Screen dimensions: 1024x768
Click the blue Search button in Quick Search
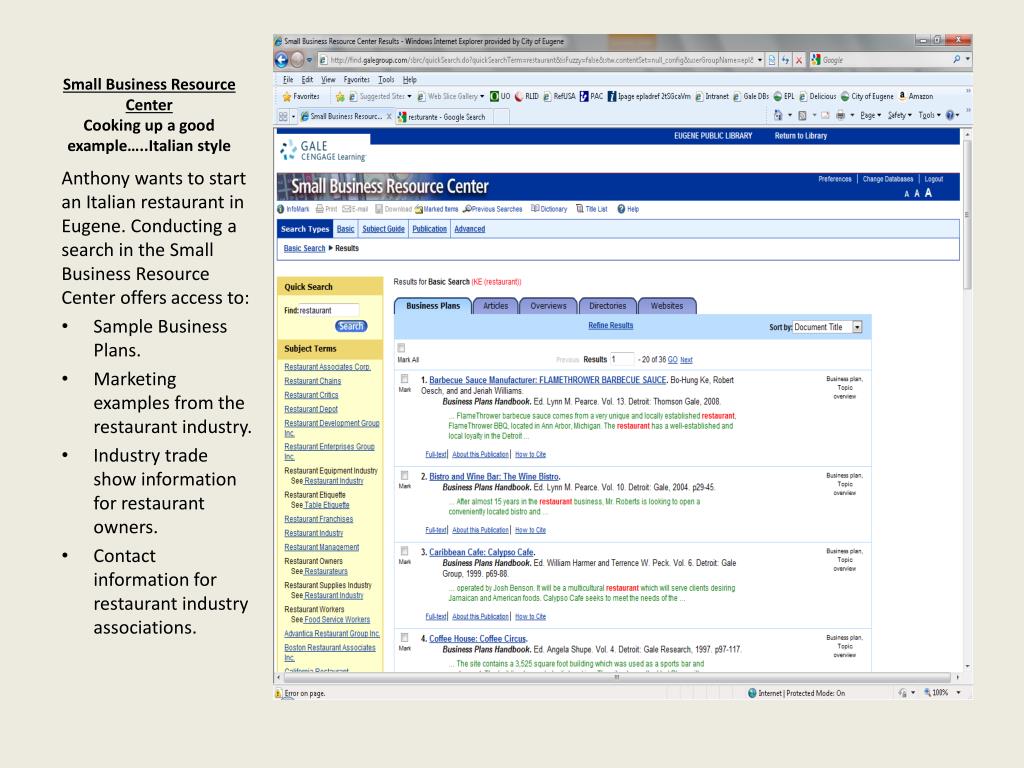(351, 327)
